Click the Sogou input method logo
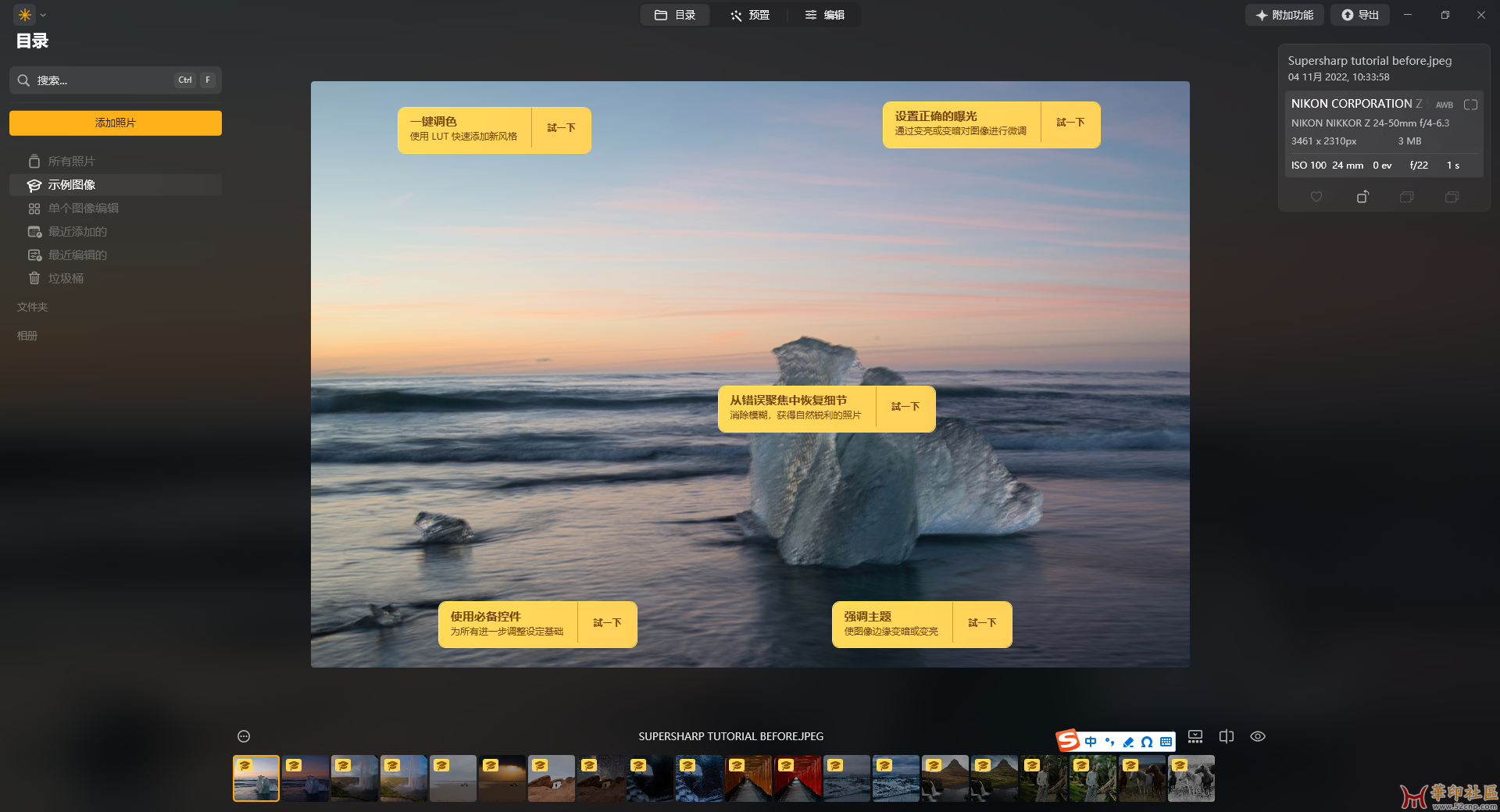This screenshot has width=1500, height=812. click(1068, 740)
